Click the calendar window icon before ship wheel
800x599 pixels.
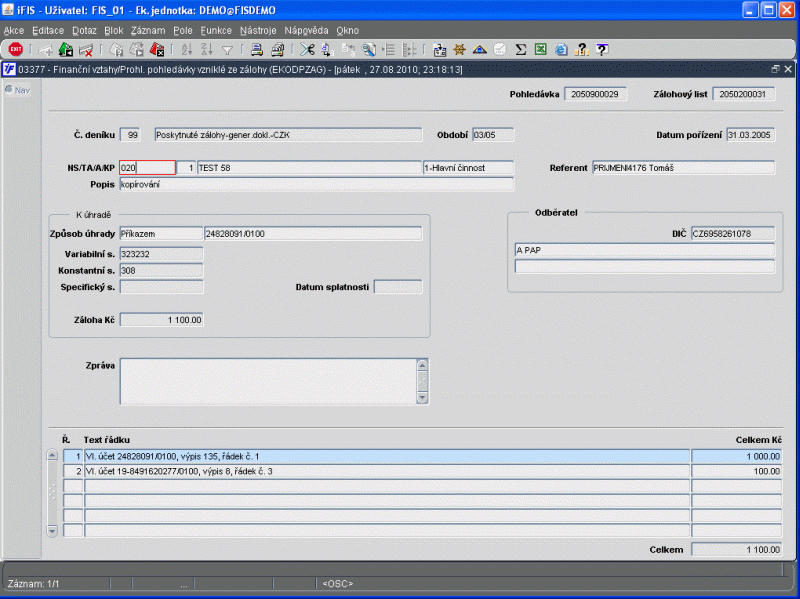(x=439, y=49)
